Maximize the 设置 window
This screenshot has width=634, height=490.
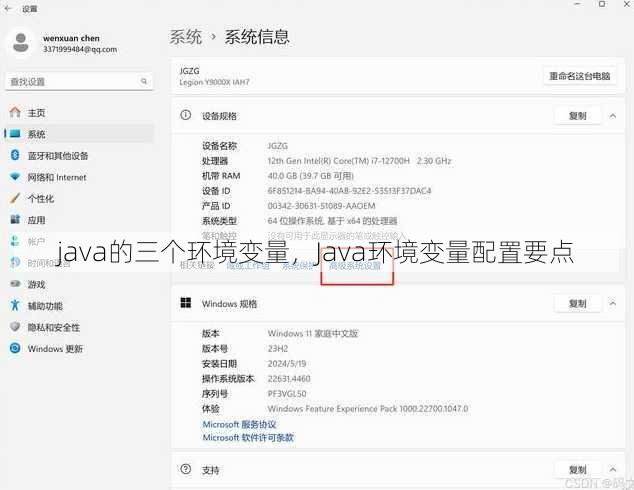tap(602, 4)
